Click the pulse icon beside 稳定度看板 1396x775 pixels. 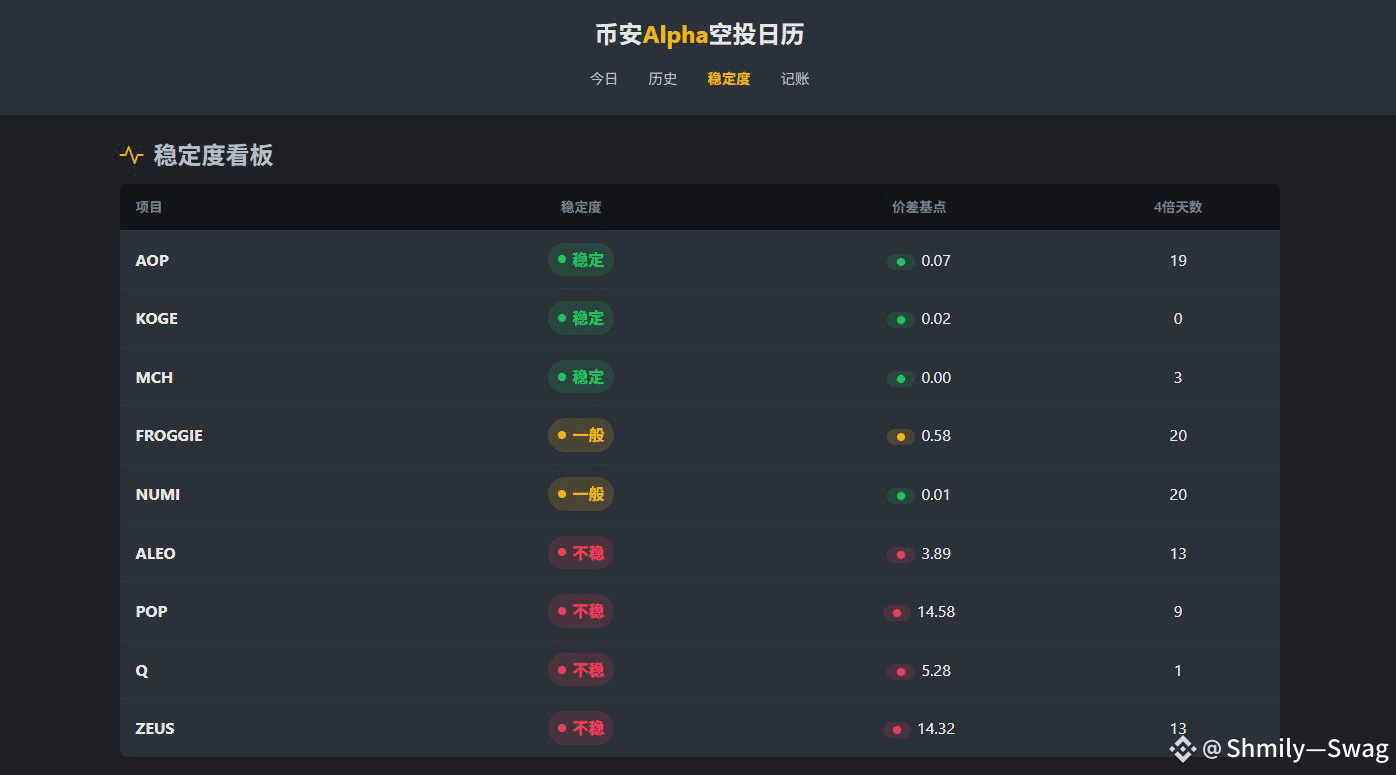click(x=131, y=155)
